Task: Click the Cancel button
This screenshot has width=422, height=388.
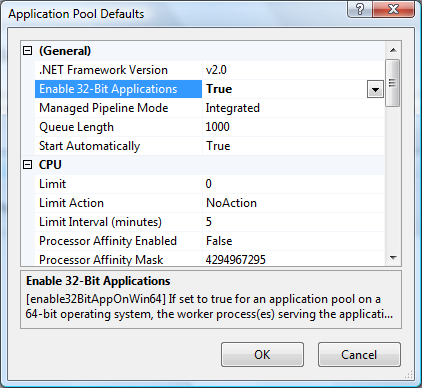Action: pyautogui.click(x=359, y=355)
